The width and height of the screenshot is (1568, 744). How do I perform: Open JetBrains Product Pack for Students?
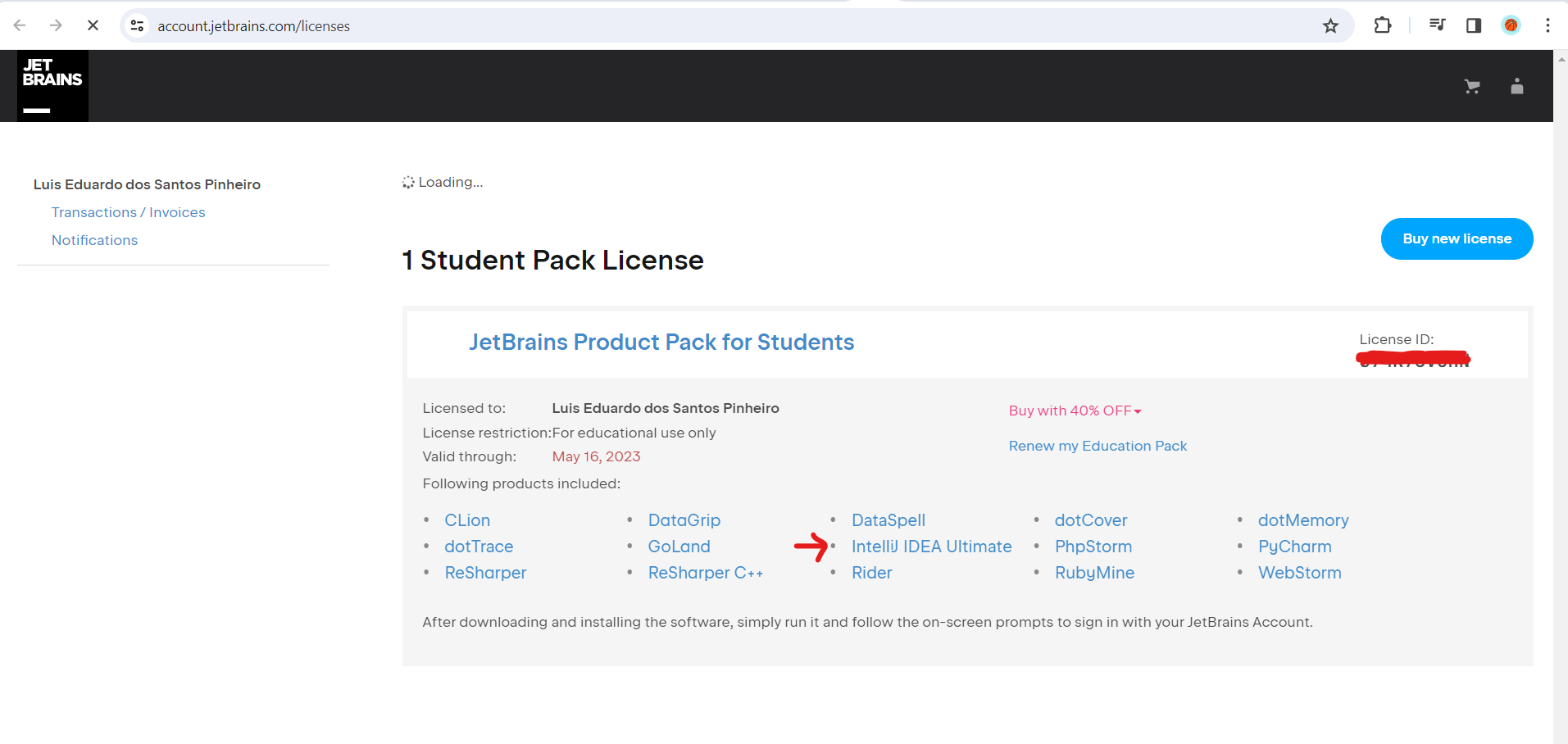[x=661, y=342]
